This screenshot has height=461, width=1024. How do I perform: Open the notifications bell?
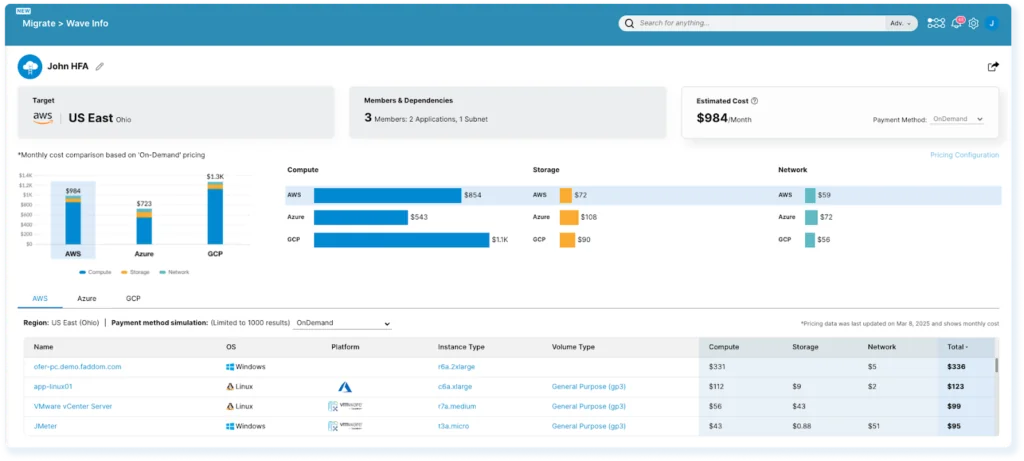coord(956,23)
